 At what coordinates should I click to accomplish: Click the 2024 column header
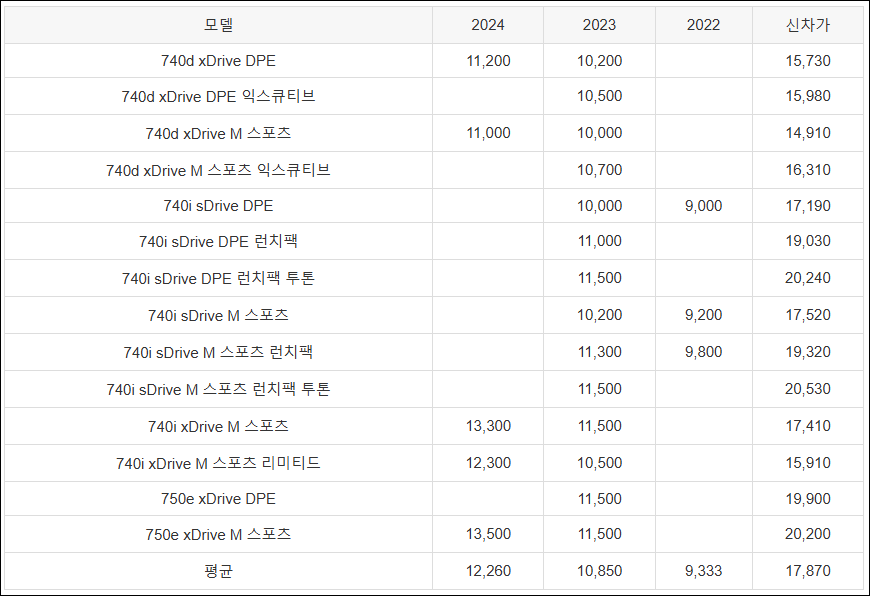(x=488, y=25)
